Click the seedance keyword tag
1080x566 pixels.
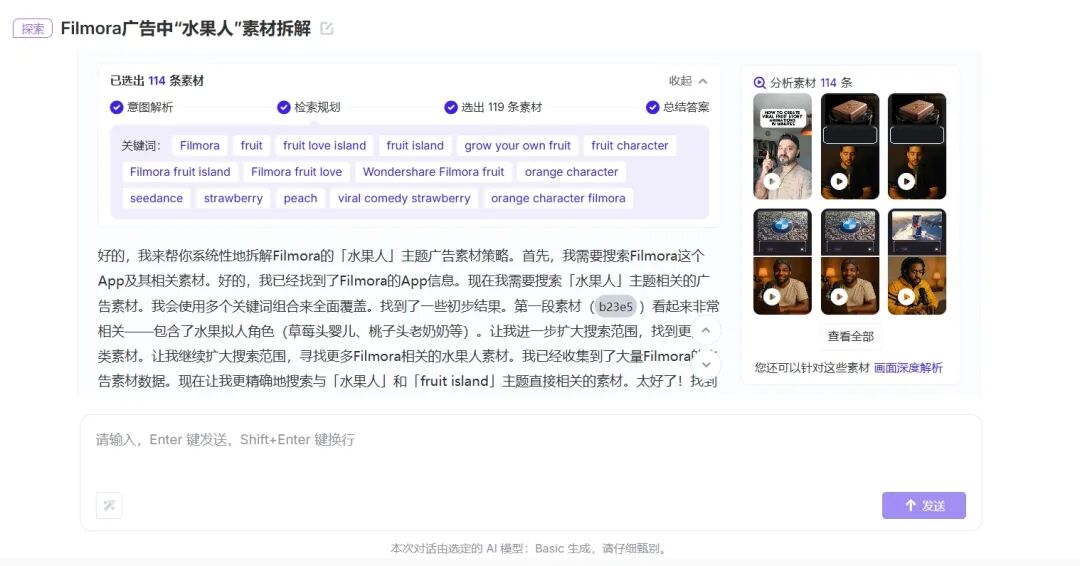click(x=156, y=198)
